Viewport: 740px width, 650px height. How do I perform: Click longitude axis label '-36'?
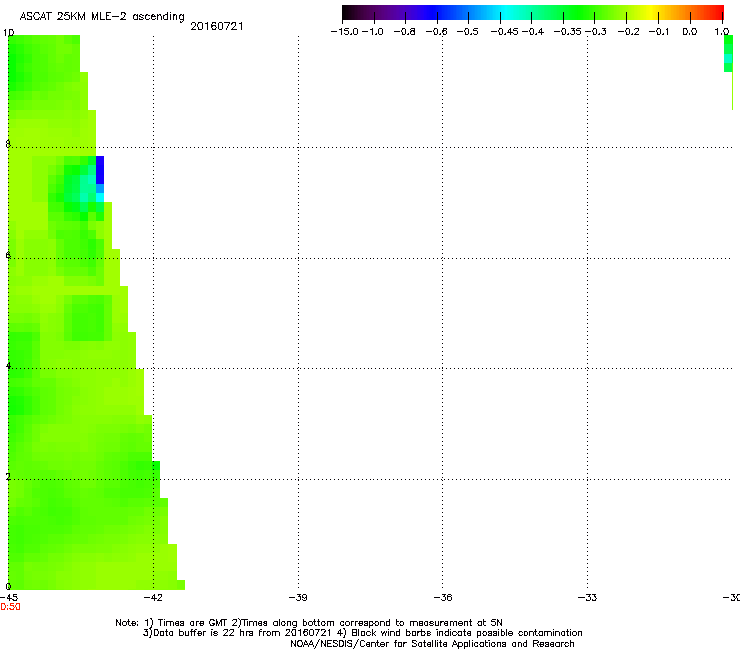[443, 598]
